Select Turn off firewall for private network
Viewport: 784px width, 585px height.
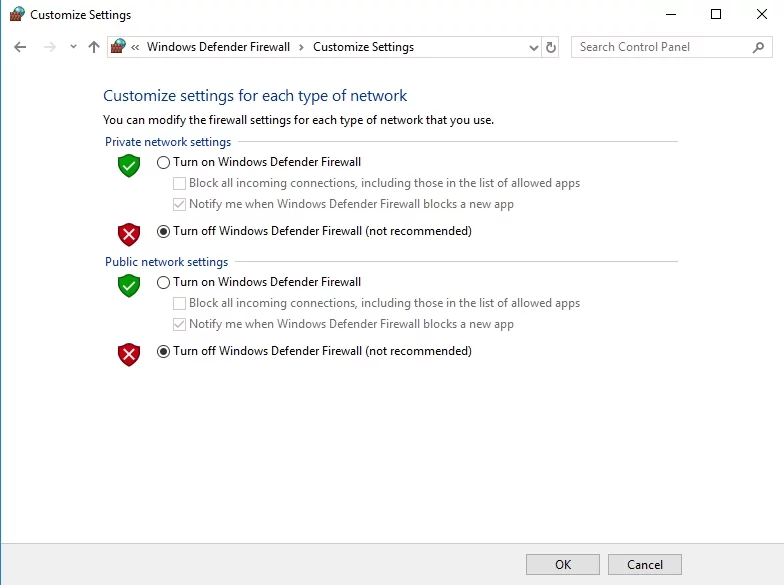pyautogui.click(x=164, y=231)
